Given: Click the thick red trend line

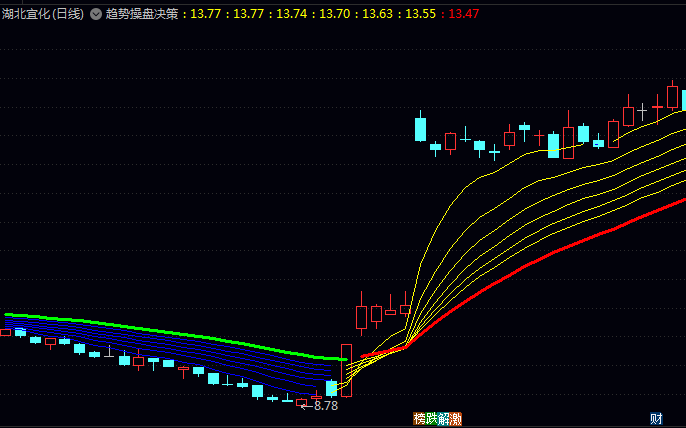Looking at the screenshot, I should 525,266.
